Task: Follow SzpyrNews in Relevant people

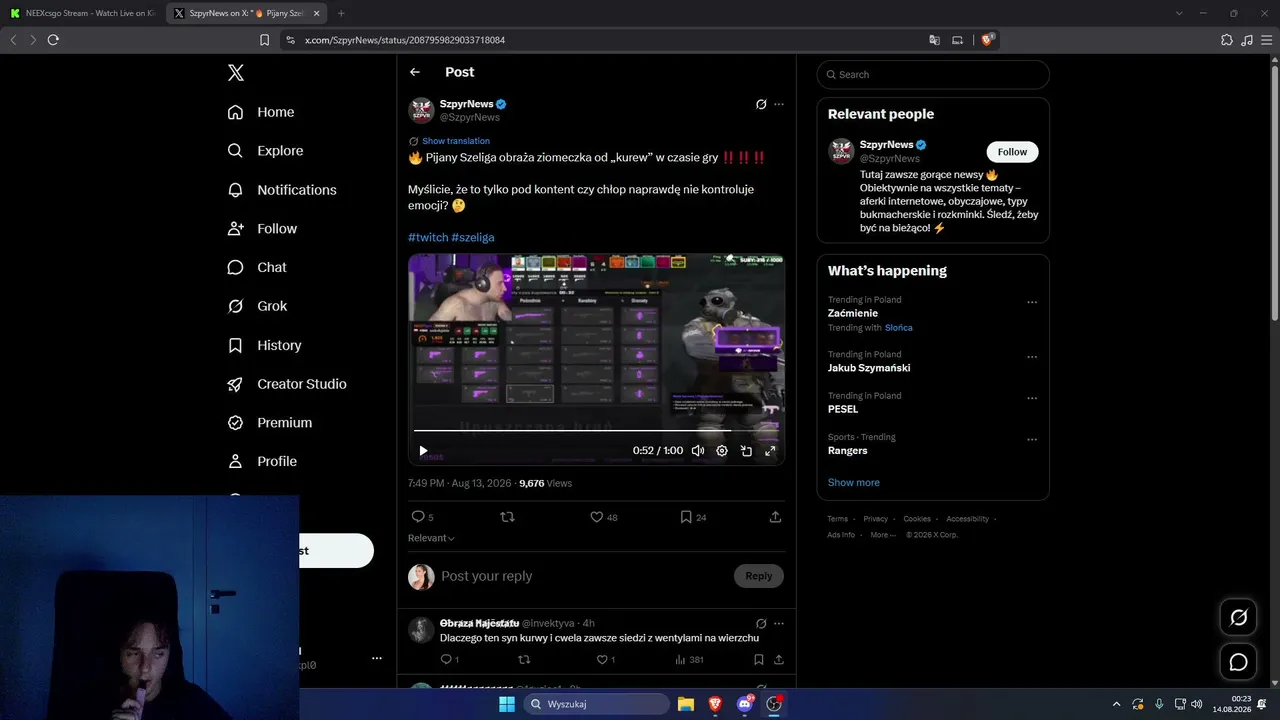Action: (1012, 152)
